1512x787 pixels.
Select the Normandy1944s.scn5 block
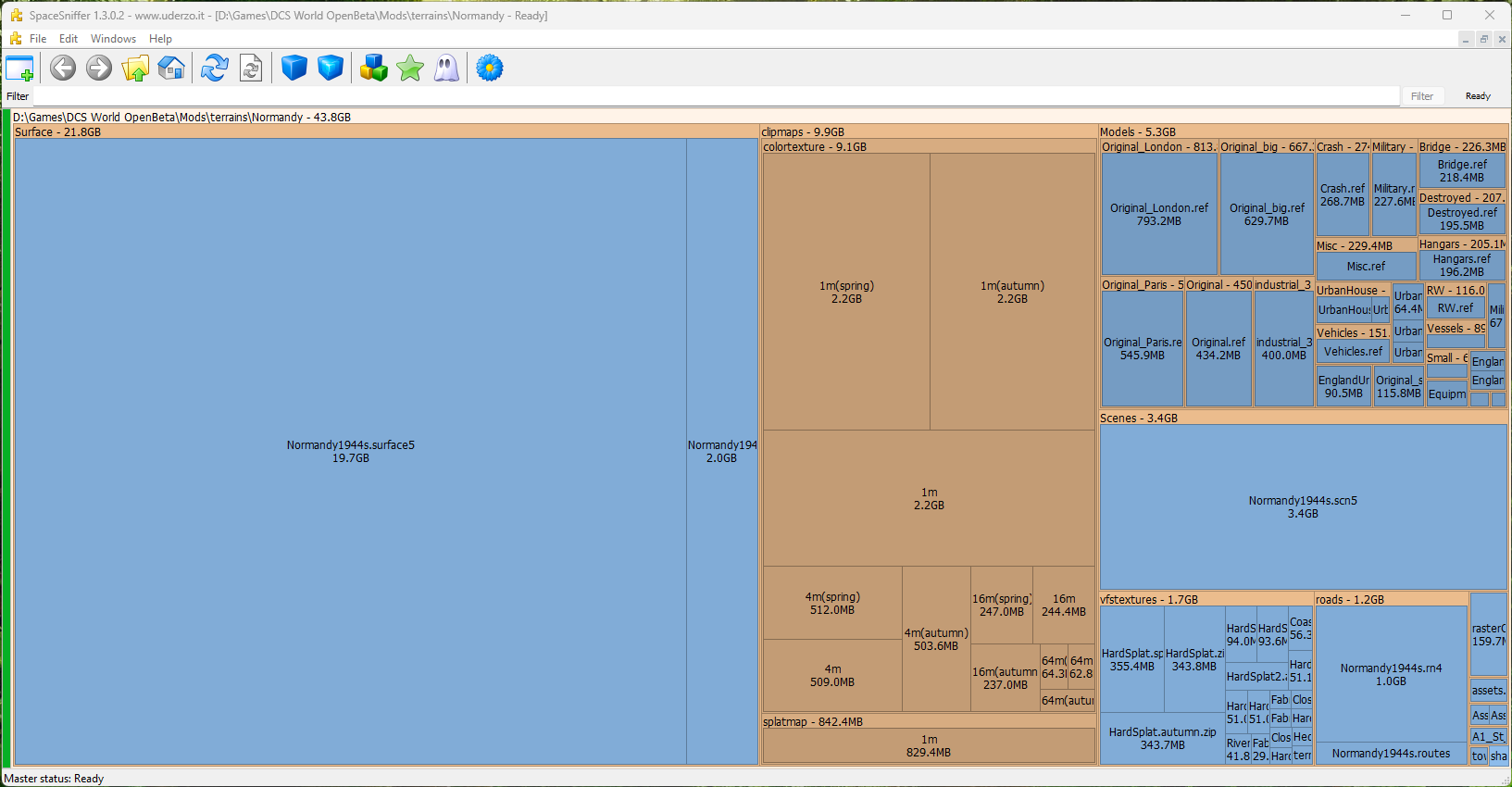[1302, 506]
